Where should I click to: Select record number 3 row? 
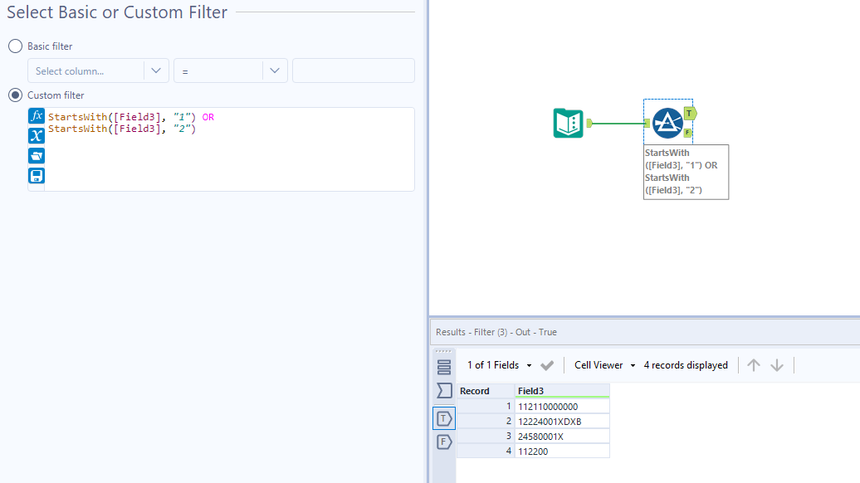tap(485, 436)
